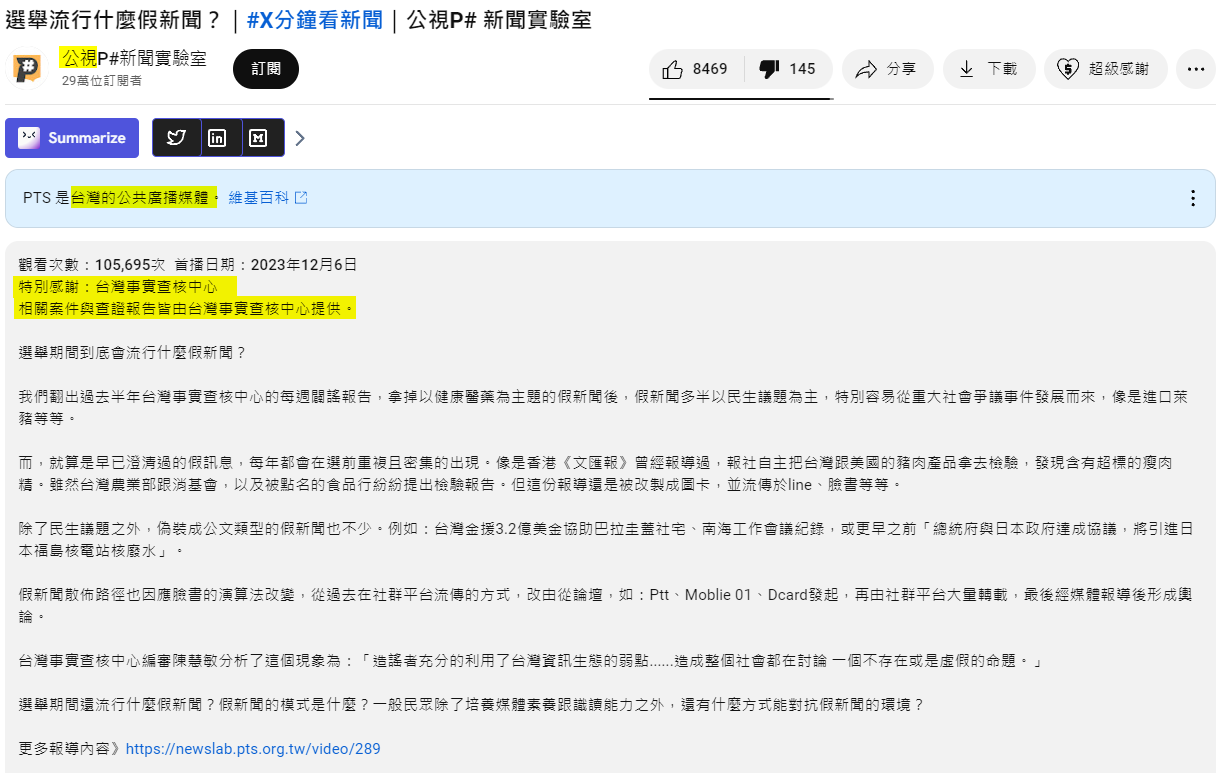
Task: Open the 維基百科 Wikipedia link
Action: coord(258,198)
